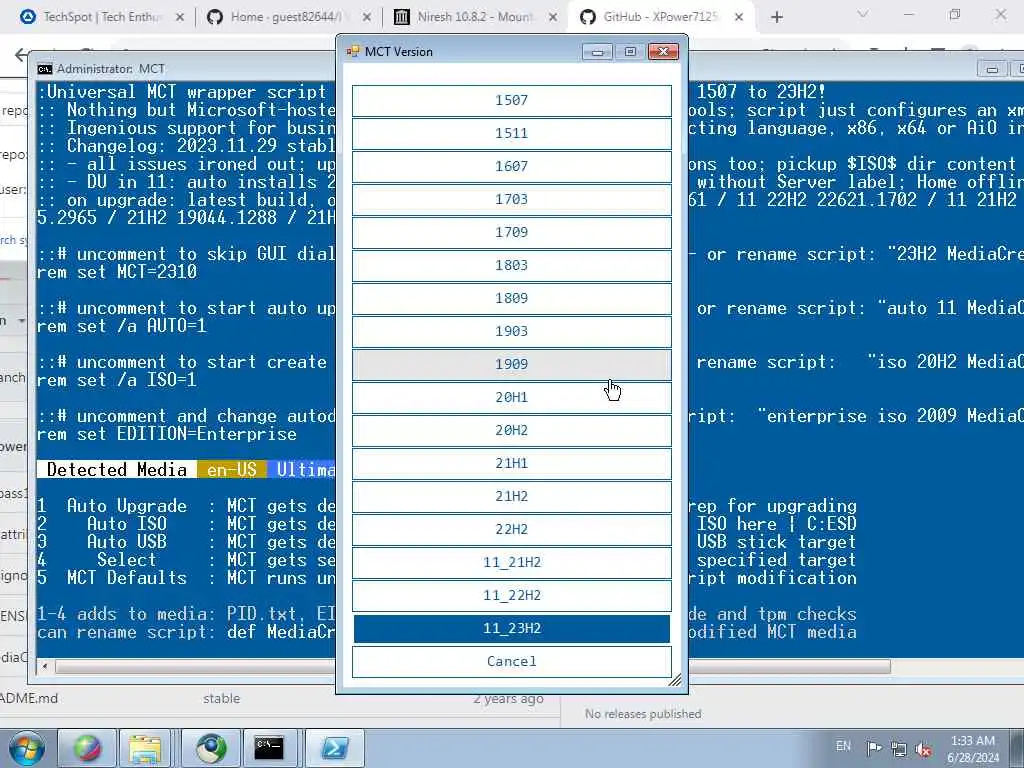Select the 11_21H2 version button

coord(511,562)
